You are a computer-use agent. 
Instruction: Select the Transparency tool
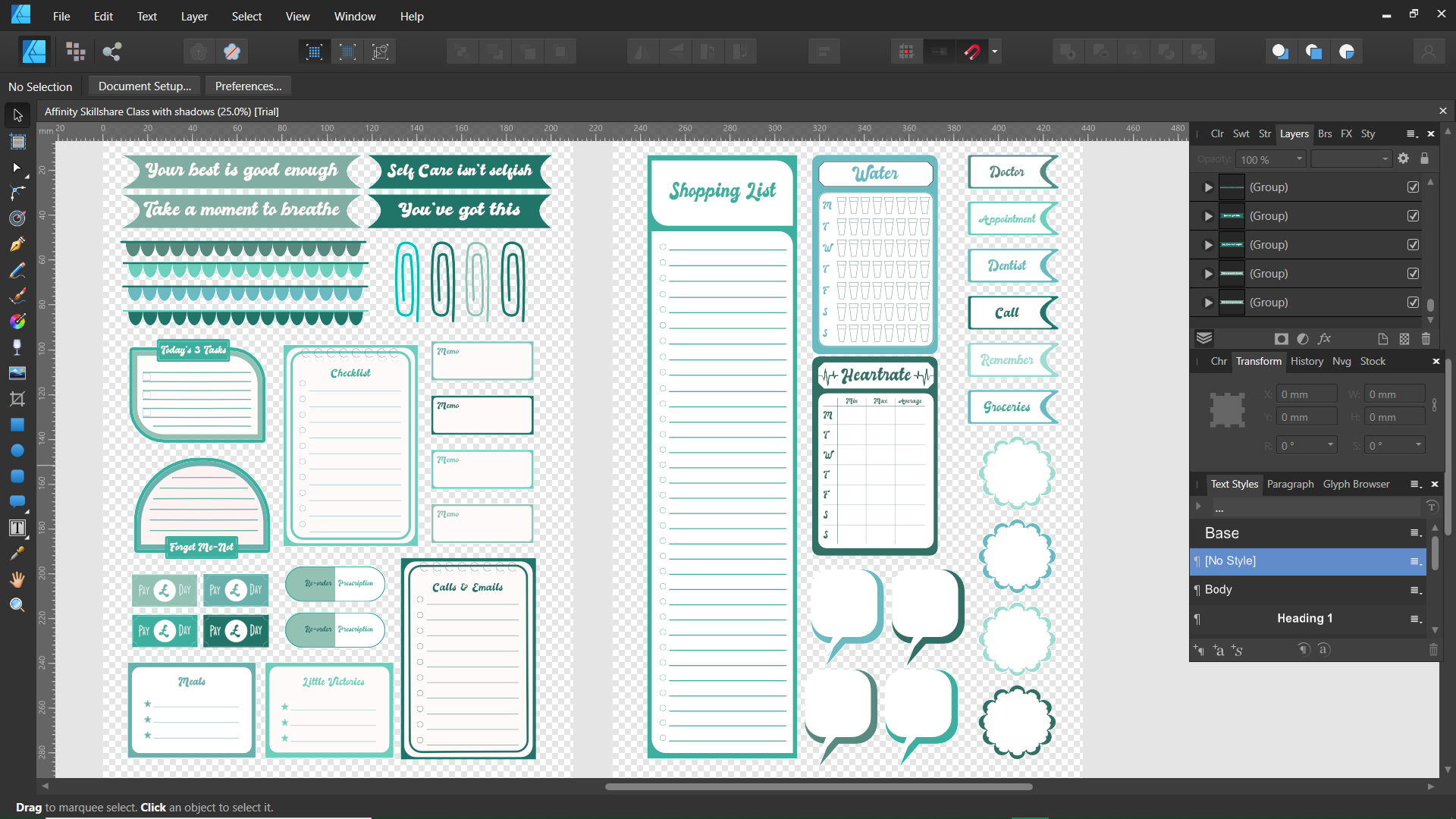[17, 347]
